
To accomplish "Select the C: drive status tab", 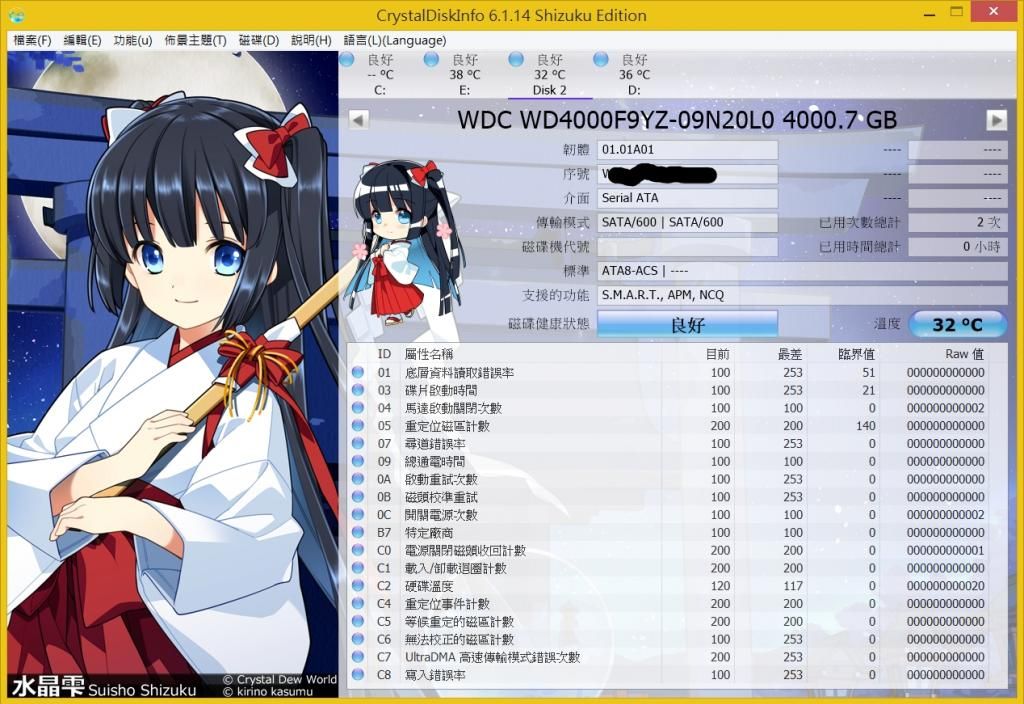I will [380, 74].
